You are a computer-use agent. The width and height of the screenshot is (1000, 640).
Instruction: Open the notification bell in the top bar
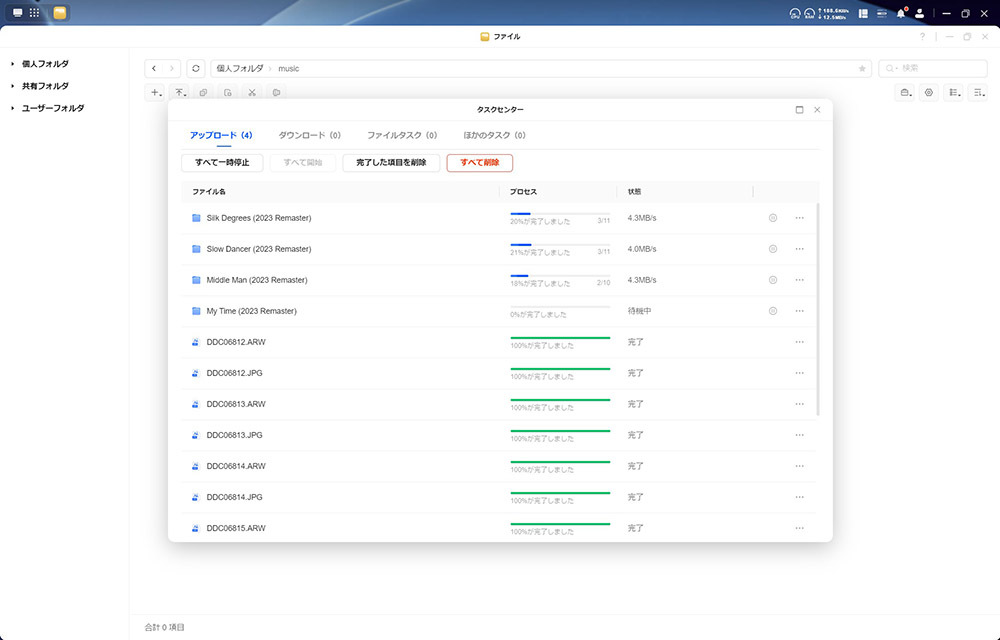pos(900,14)
